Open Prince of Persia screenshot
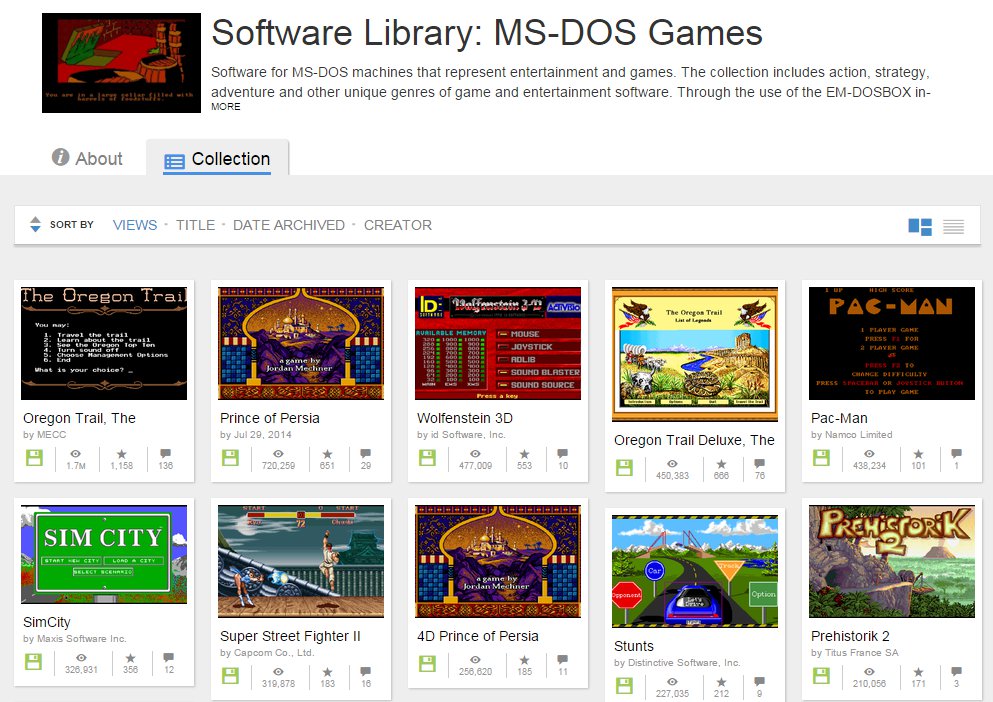Screen dimensions: 993x702 tap(301, 343)
